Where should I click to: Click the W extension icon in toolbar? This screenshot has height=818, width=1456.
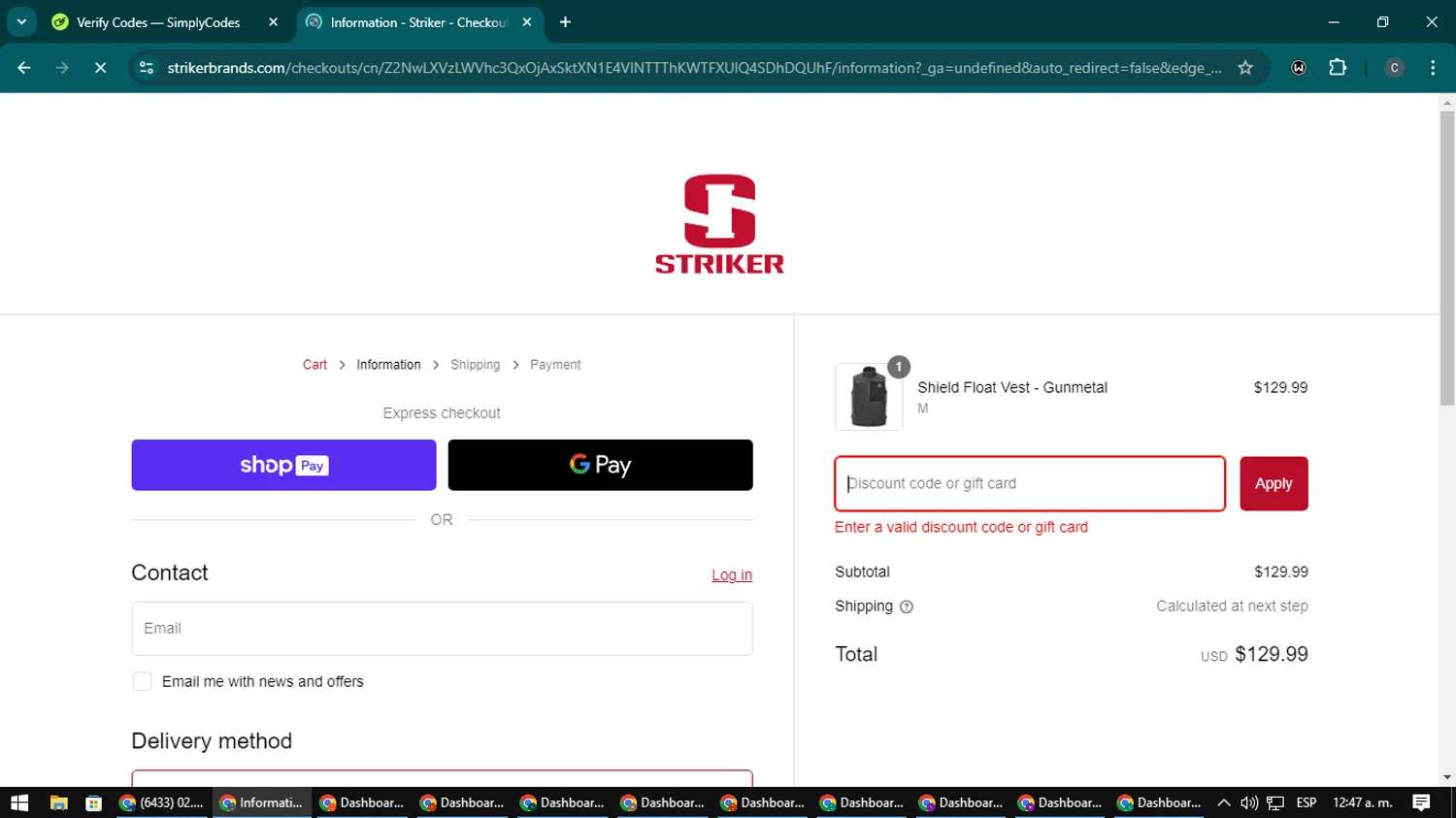(x=1299, y=68)
